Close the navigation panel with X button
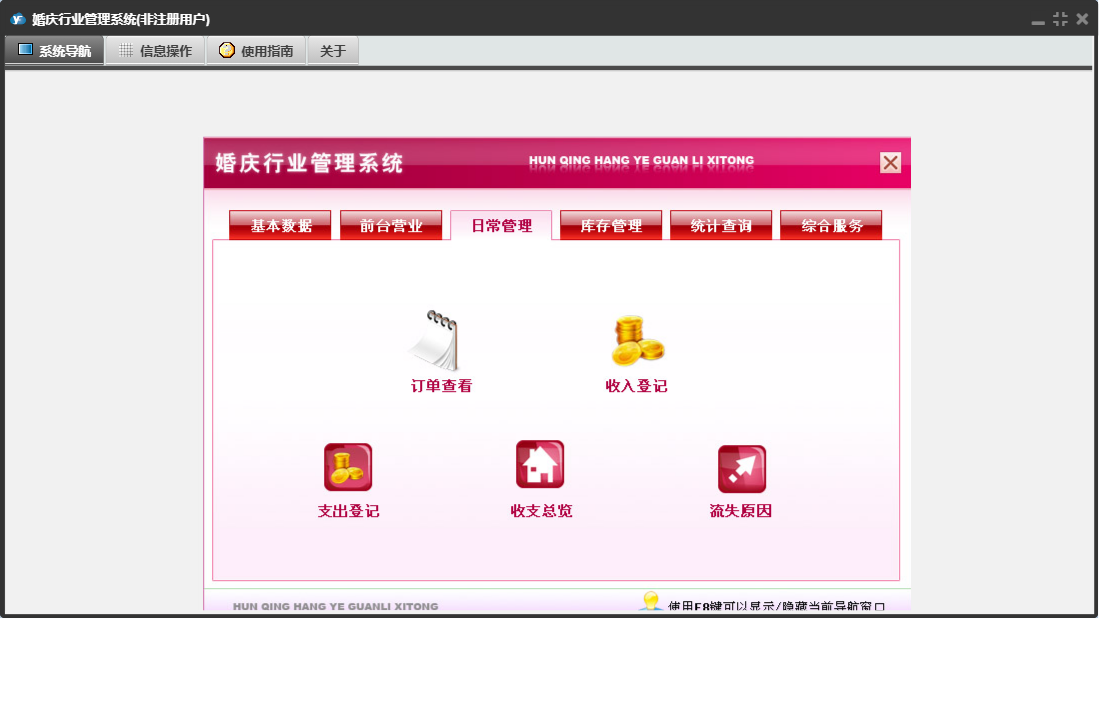Viewport: 1099px width, 723px height. tap(890, 163)
